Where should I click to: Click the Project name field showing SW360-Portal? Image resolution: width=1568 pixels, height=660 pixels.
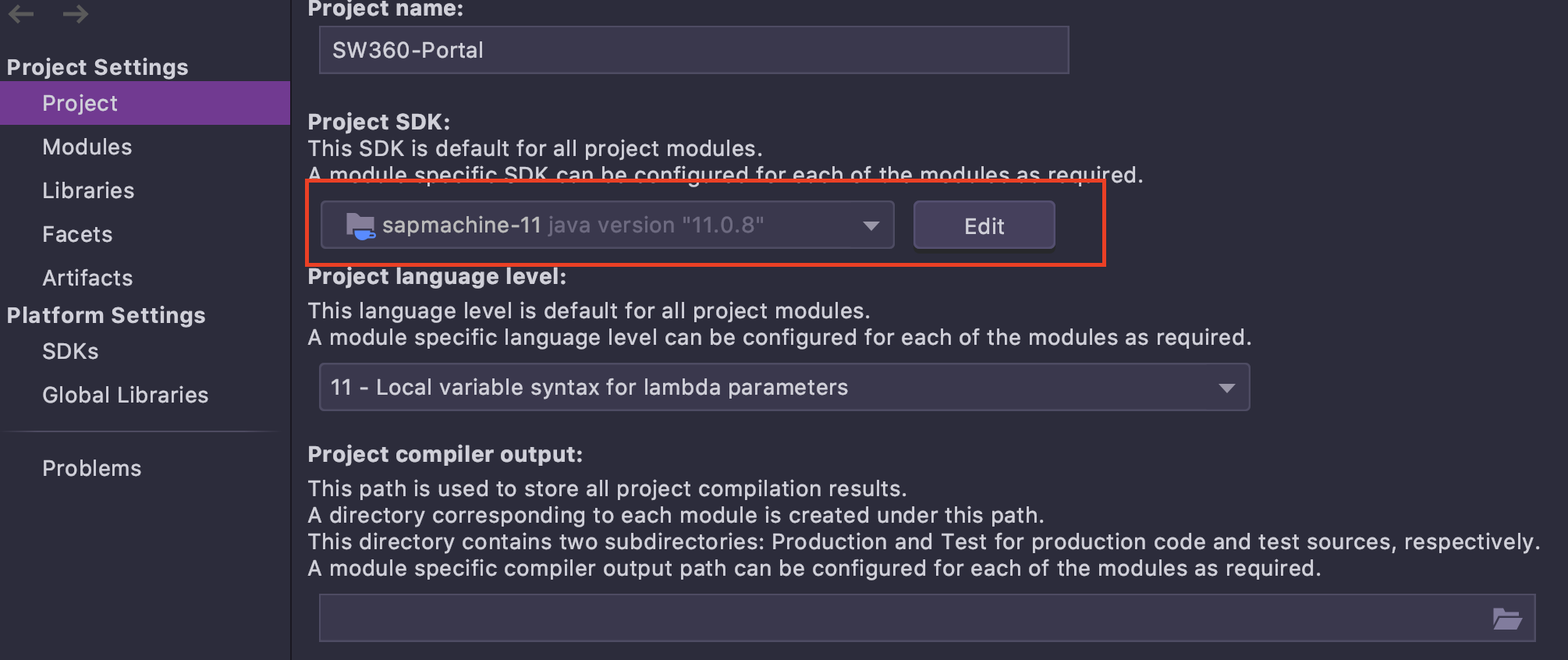(693, 49)
